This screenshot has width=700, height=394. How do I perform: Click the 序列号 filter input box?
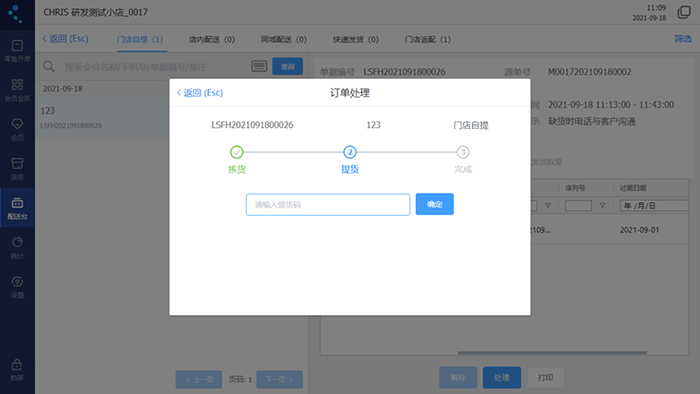click(579, 206)
